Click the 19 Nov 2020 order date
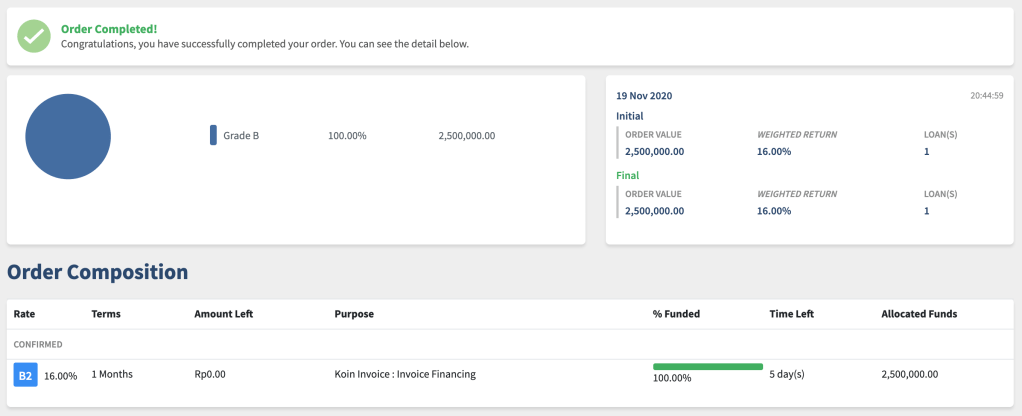This screenshot has width=1022, height=416. point(644,96)
